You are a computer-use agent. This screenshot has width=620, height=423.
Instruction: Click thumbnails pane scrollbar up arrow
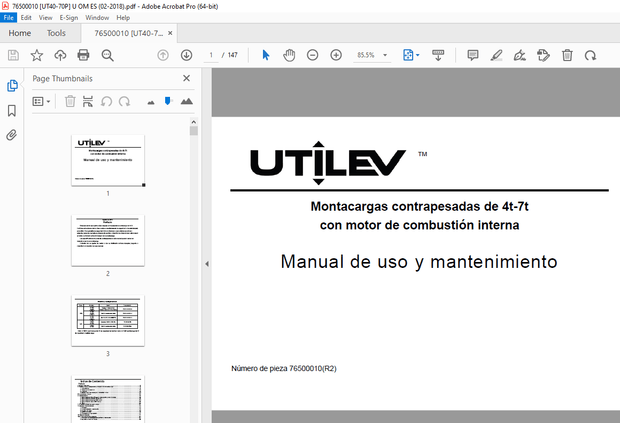click(x=193, y=122)
